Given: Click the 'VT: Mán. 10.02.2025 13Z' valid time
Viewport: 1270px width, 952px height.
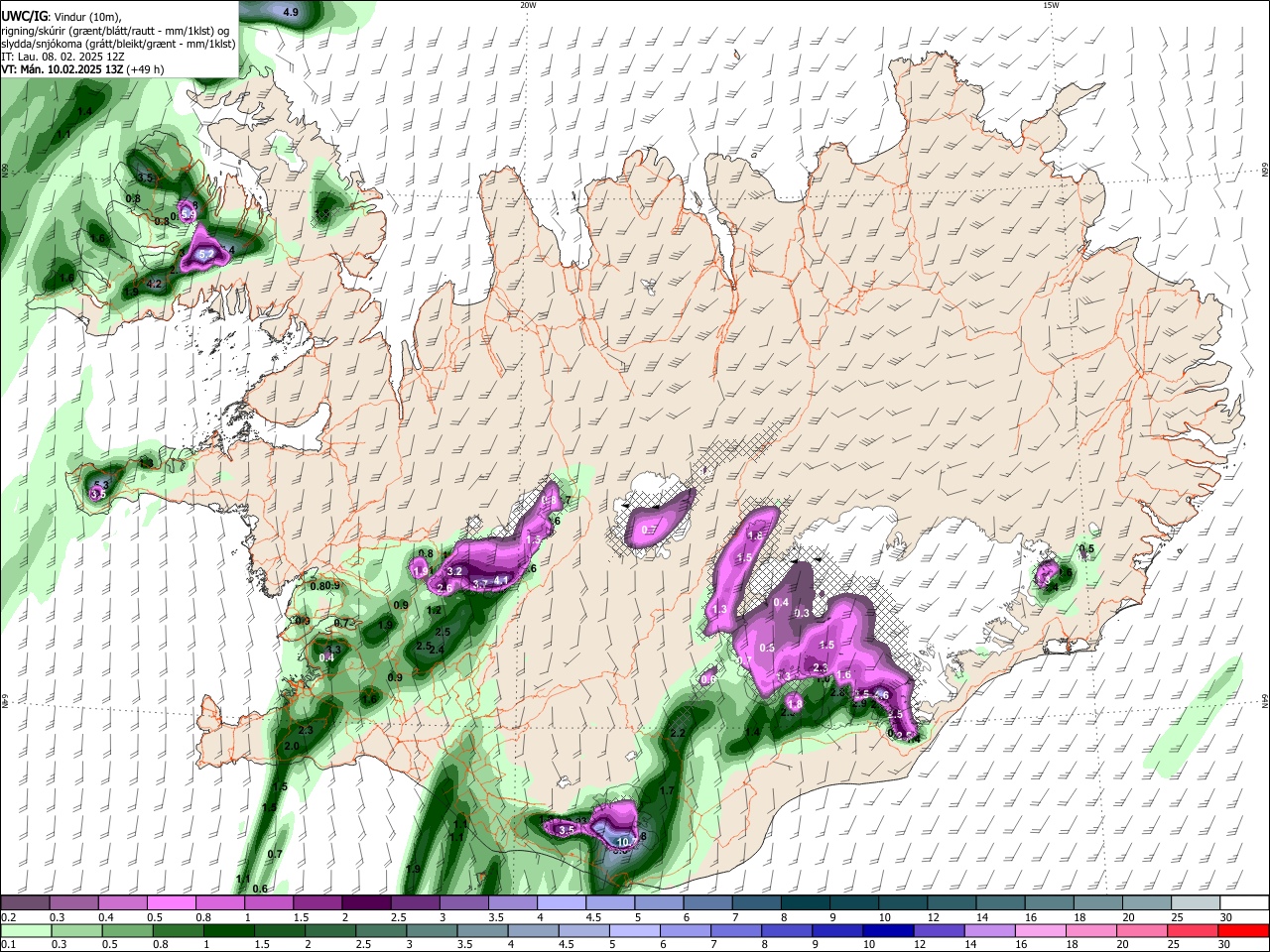Looking at the screenshot, I should tap(62, 69).
